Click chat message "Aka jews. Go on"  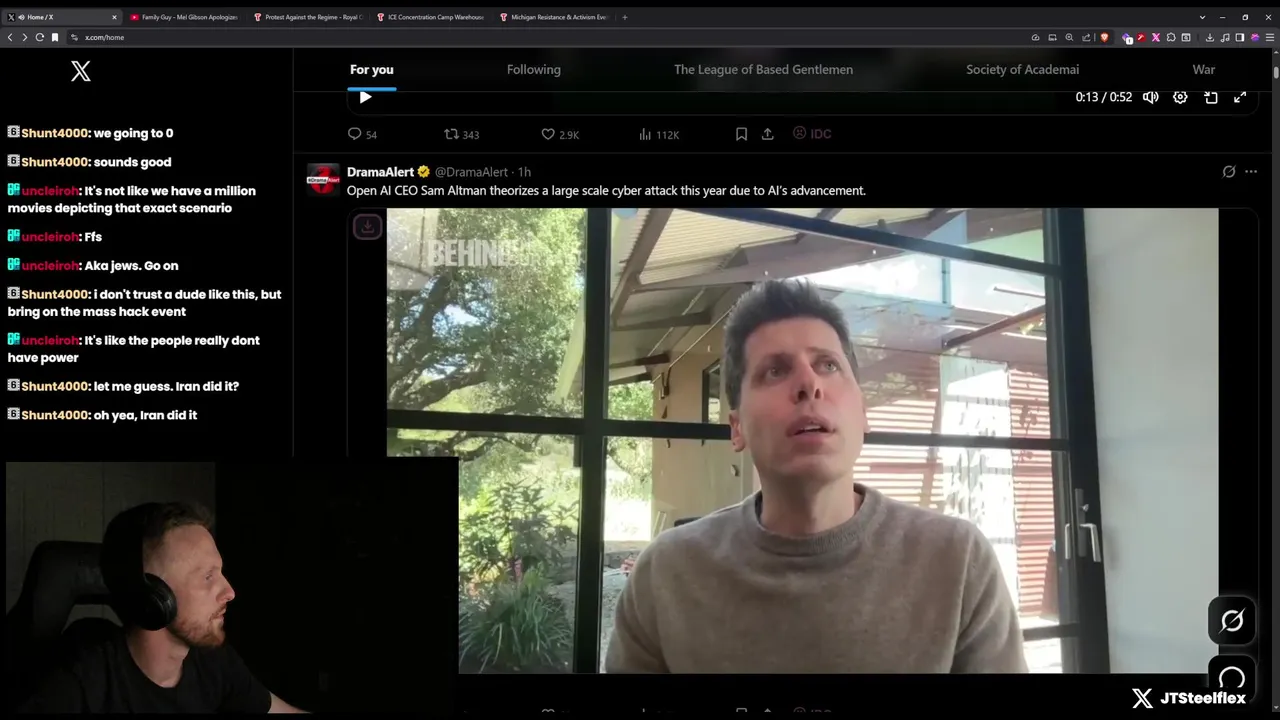(131, 266)
